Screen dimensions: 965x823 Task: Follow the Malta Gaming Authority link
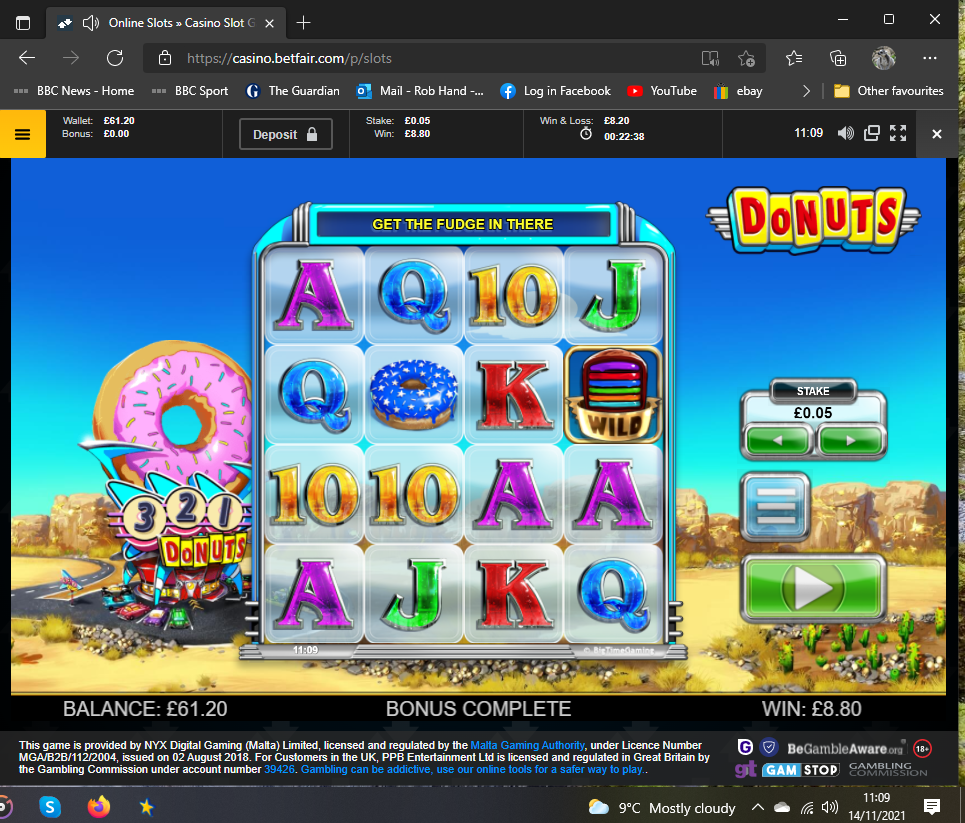pyautogui.click(x=527, y=745)
